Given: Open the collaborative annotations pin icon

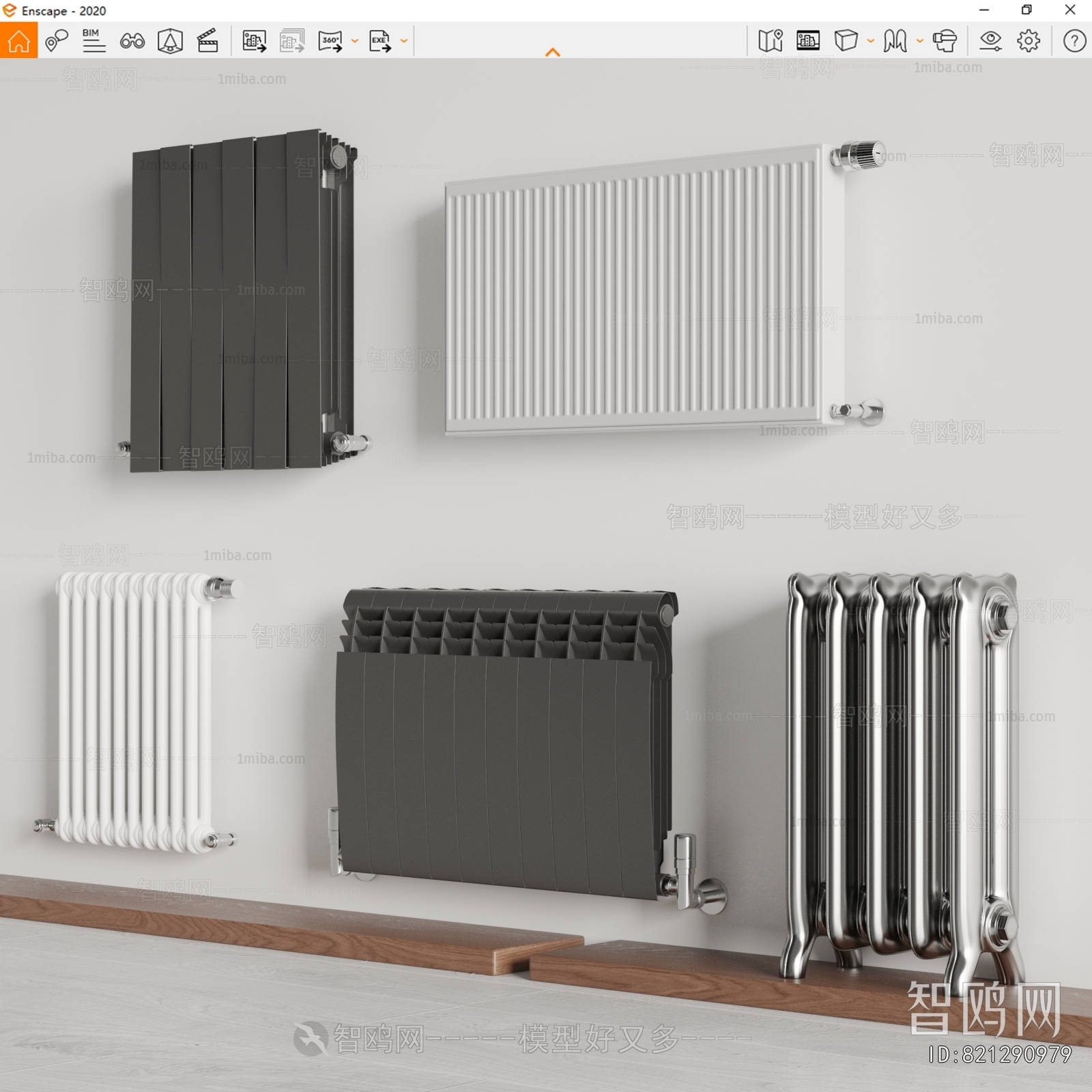Looking at the screenshot, I should [57, 41].
